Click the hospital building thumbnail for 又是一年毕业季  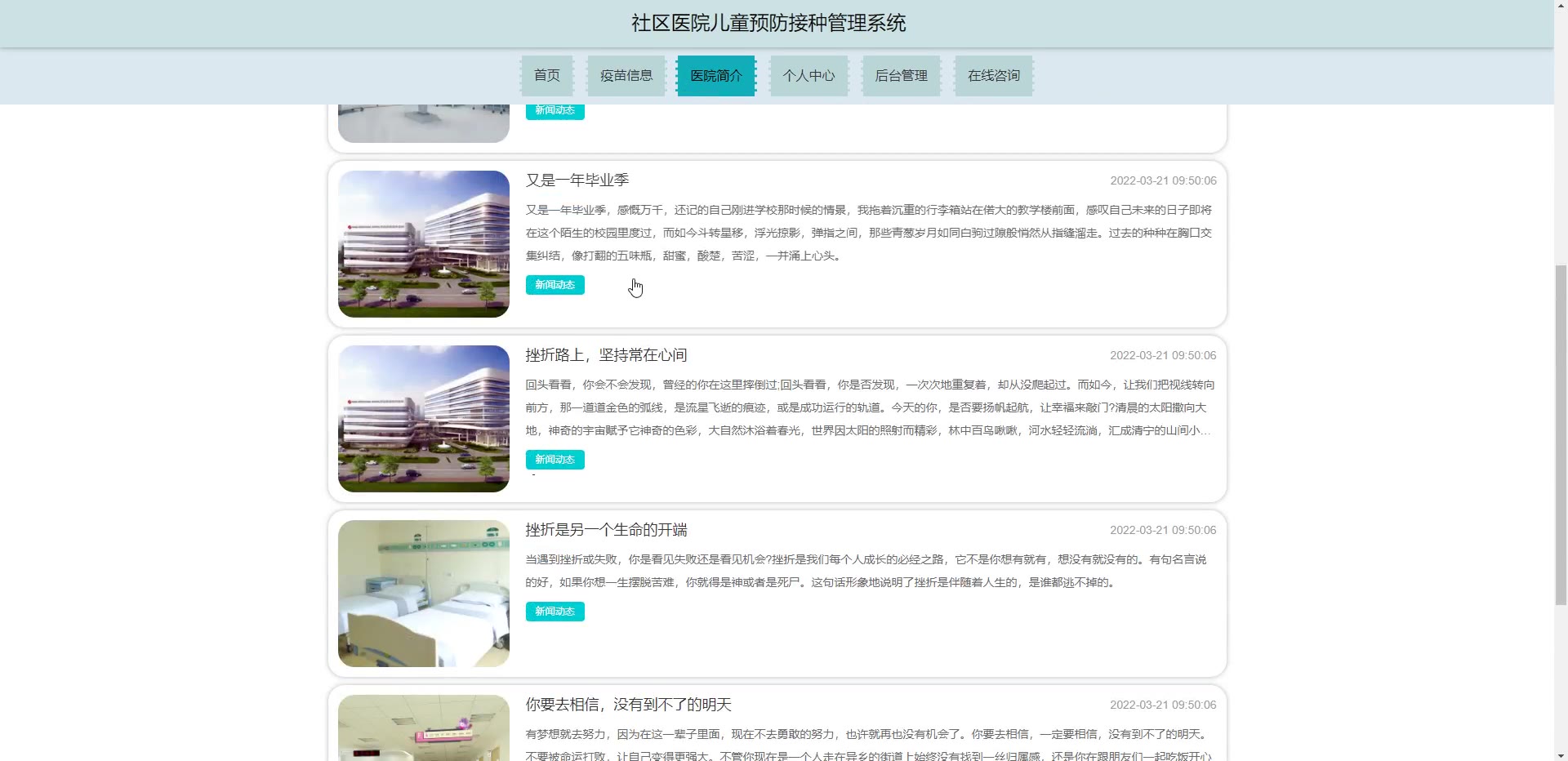(x=423, y=244)
